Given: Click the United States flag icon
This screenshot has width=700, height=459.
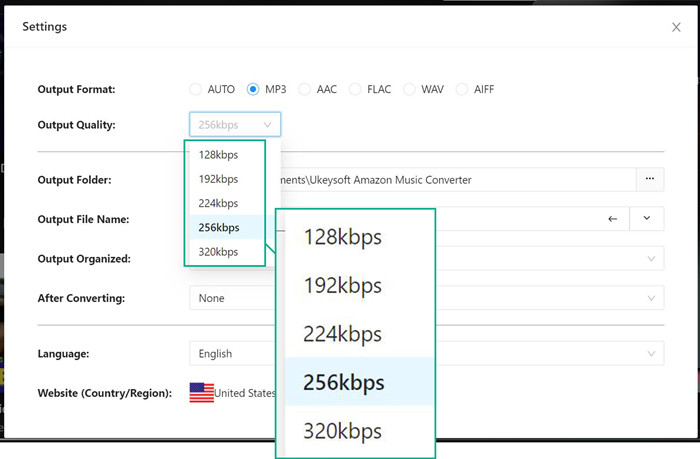Looking at the screenshot, I should coord(202,393).
